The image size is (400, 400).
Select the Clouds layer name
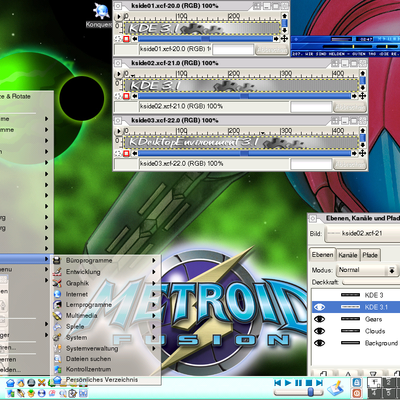coord(375,331)
